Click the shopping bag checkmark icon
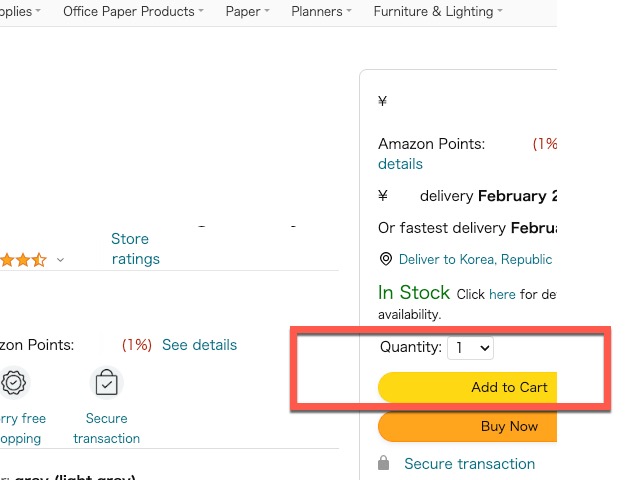This screenshot has width=640, height=480. pos(107,382)
